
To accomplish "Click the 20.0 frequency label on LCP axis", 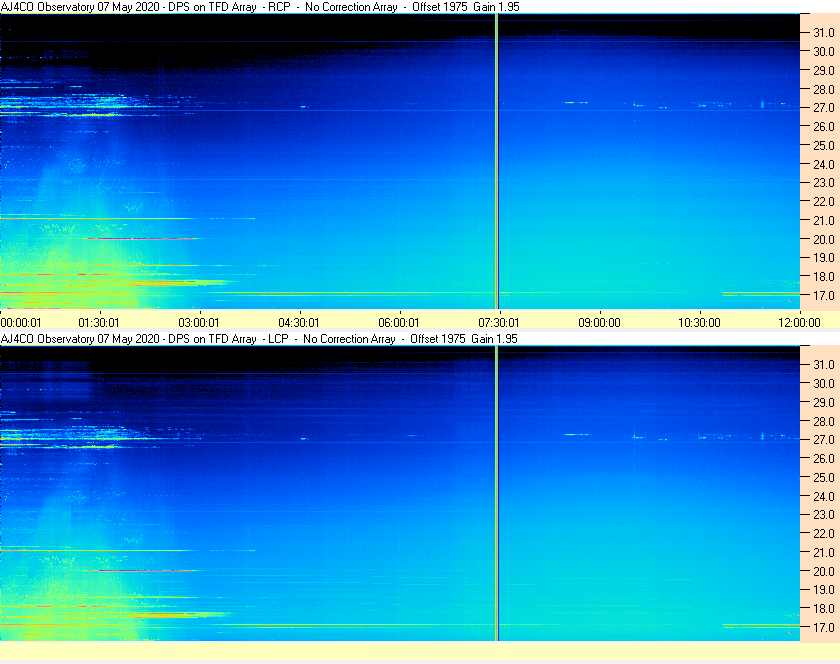I will pos(824,571).
